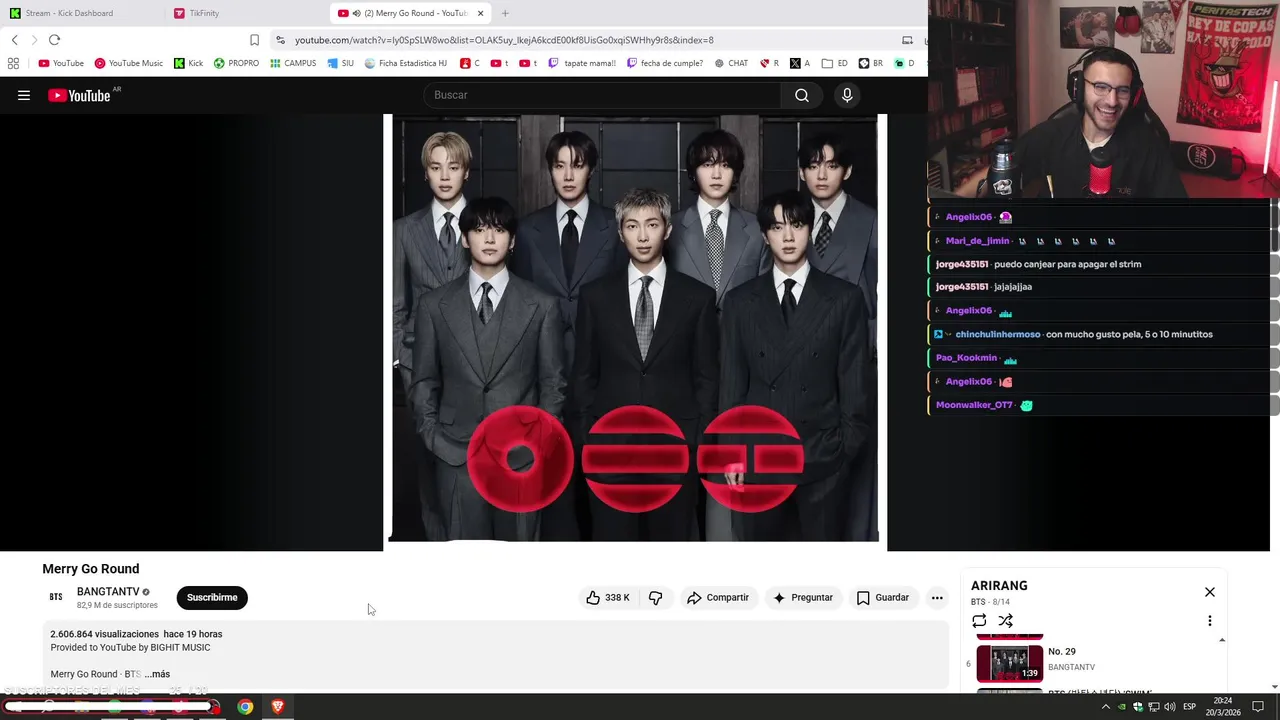Toggle playlist loop in ARIRANG panel
Image resolution: width=1280 pixels, height=720 pixels.
(x=979, y=621)
